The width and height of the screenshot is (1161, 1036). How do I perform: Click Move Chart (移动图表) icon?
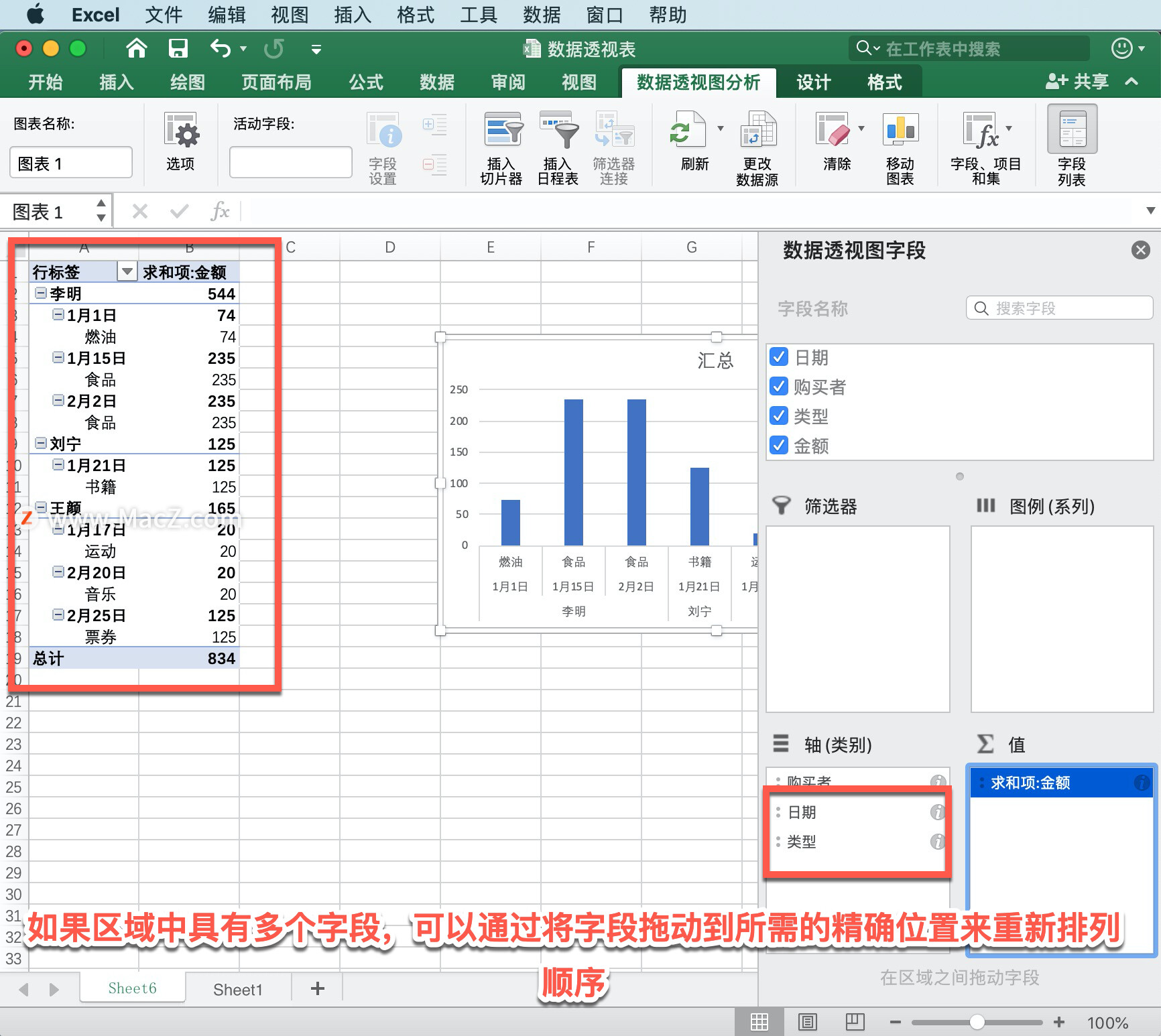(x=900, y=129)
